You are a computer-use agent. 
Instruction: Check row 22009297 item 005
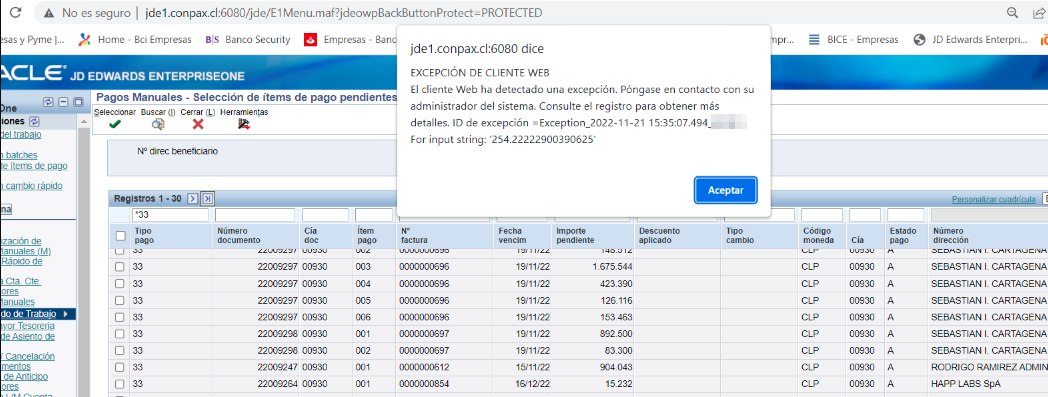pyautogui.click(x=120, y=300)
